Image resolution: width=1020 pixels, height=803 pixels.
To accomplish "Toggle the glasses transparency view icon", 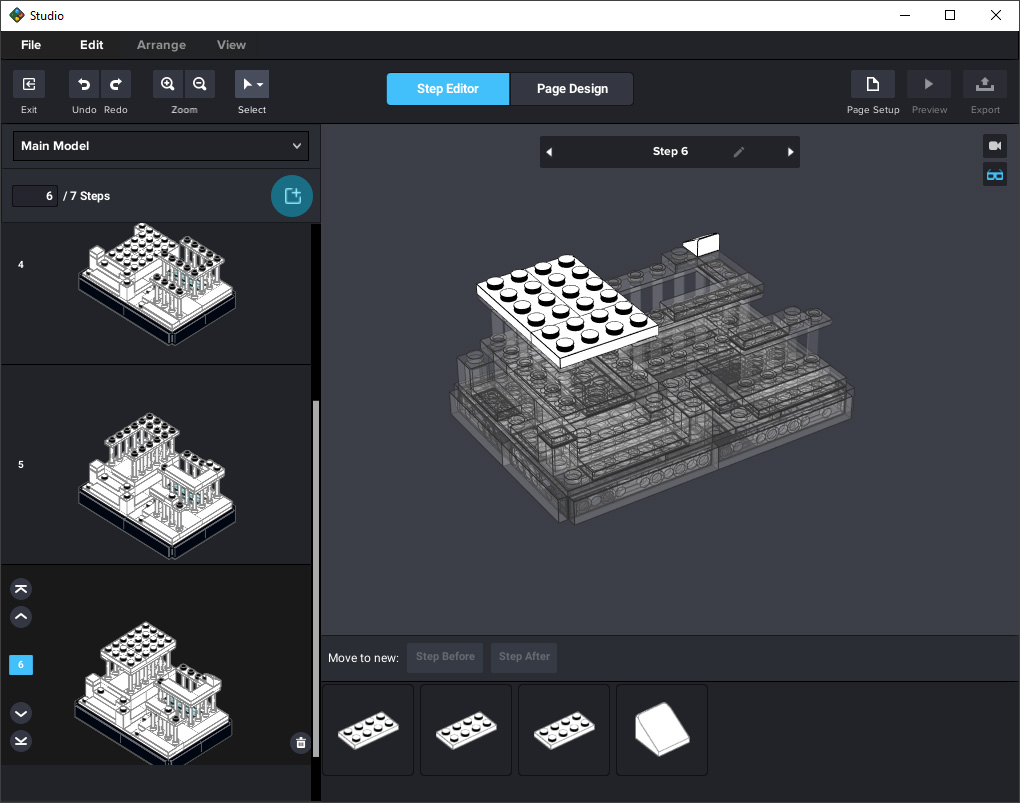I will tap(995, 174).
